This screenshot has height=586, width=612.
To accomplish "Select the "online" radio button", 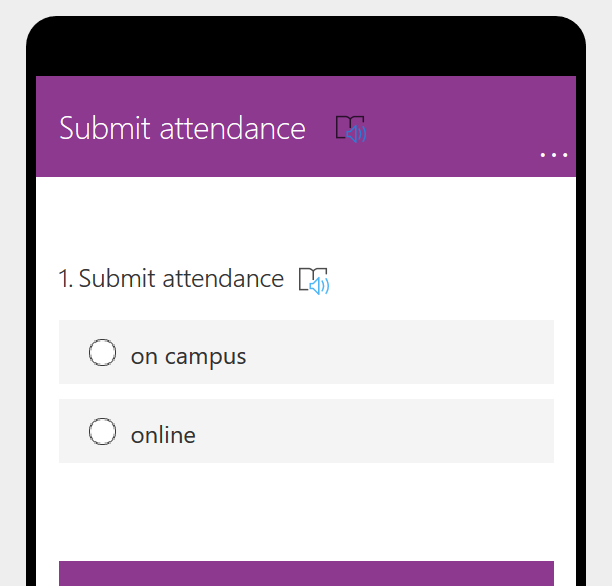I will click(103, 432).
